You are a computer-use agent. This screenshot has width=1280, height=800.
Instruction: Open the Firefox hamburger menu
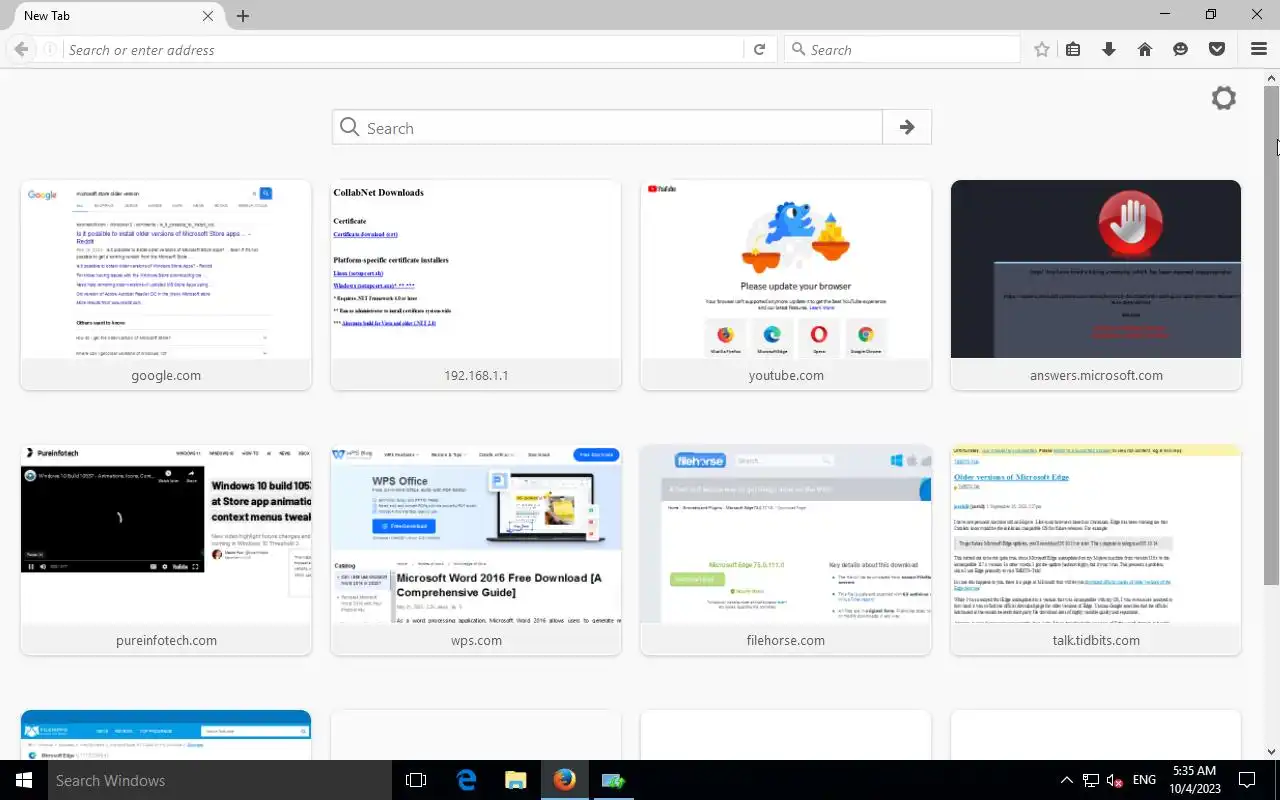click(x=1259, y=49)
